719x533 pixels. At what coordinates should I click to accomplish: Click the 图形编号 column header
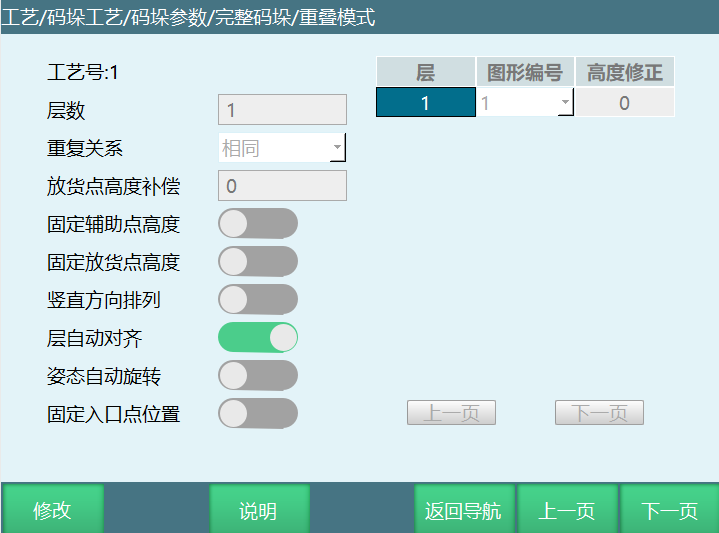coord(525,72)
